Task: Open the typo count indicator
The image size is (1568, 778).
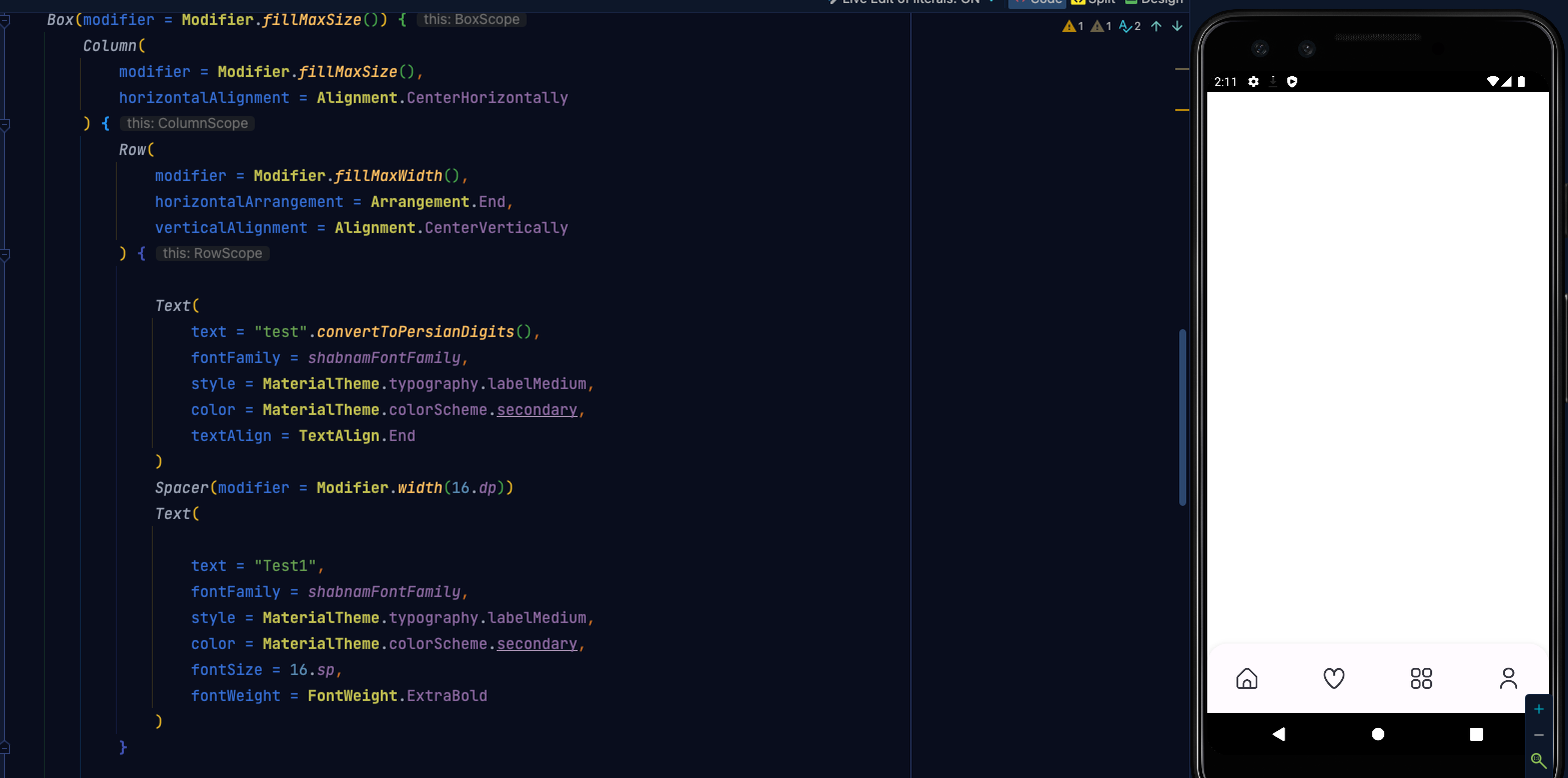Action: (x=1130, y=26)
